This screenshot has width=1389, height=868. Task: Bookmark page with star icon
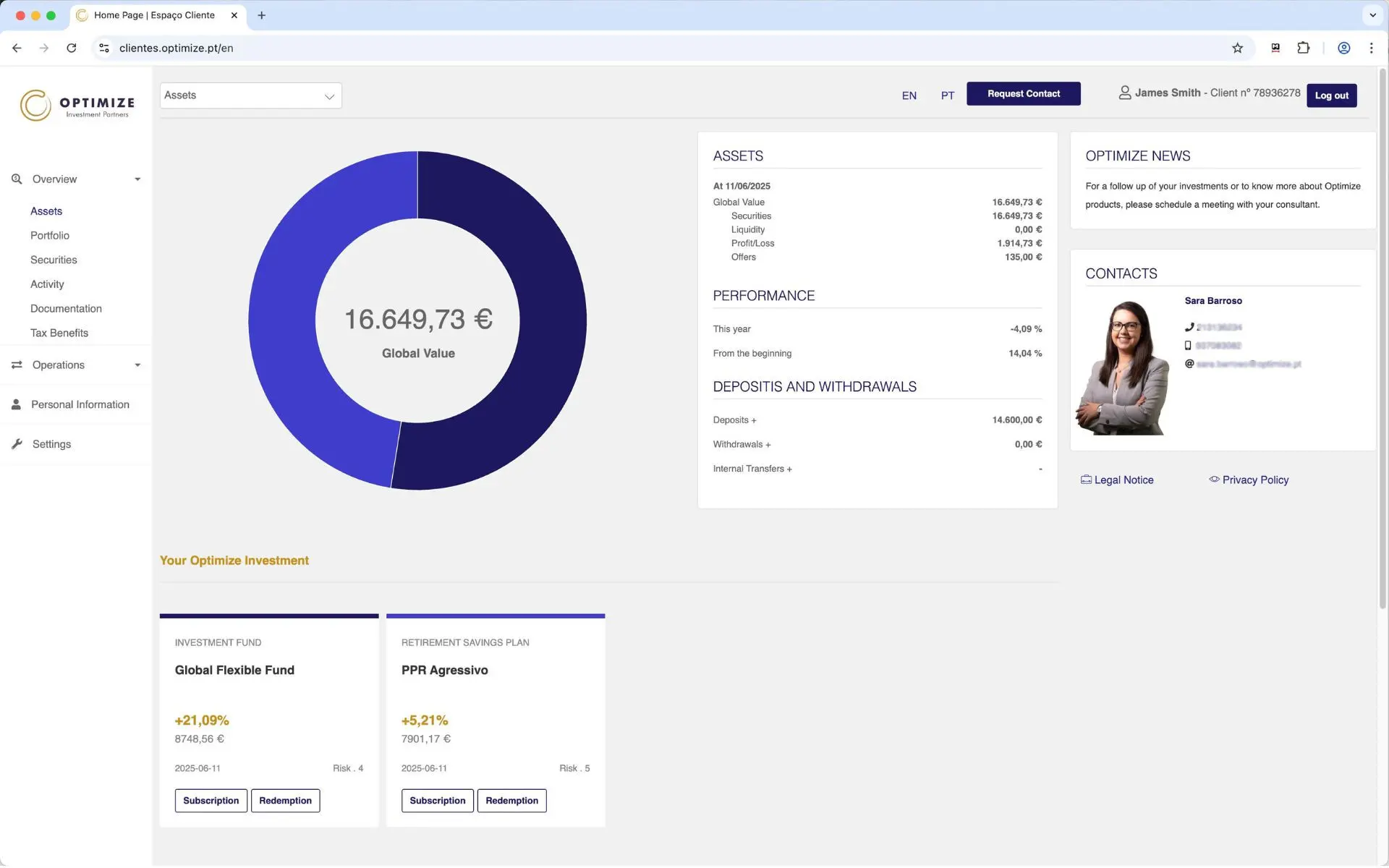[1237, 48]
